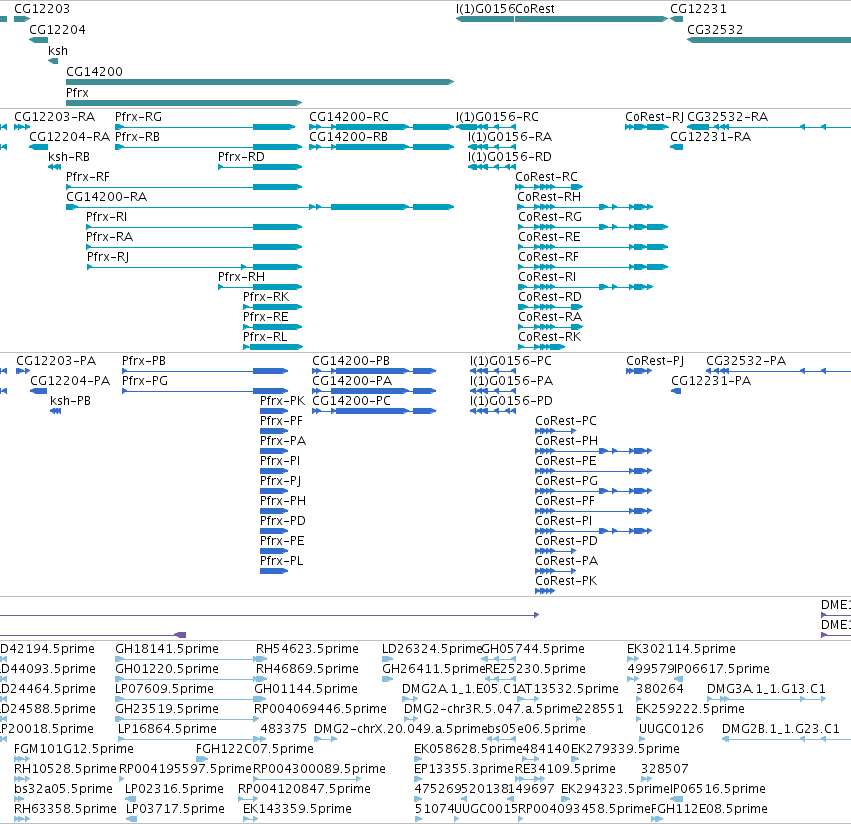
Task: Select EST label DMG2B.1_1.G23.C1
Action: coord(780,729)
